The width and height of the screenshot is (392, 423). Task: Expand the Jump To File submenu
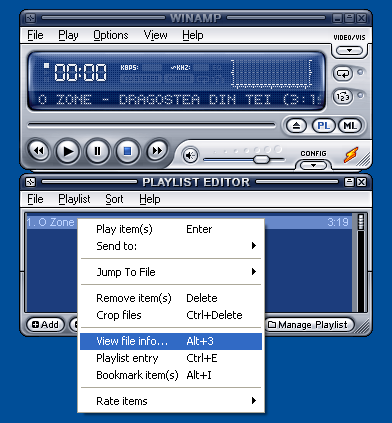point(171,272)
